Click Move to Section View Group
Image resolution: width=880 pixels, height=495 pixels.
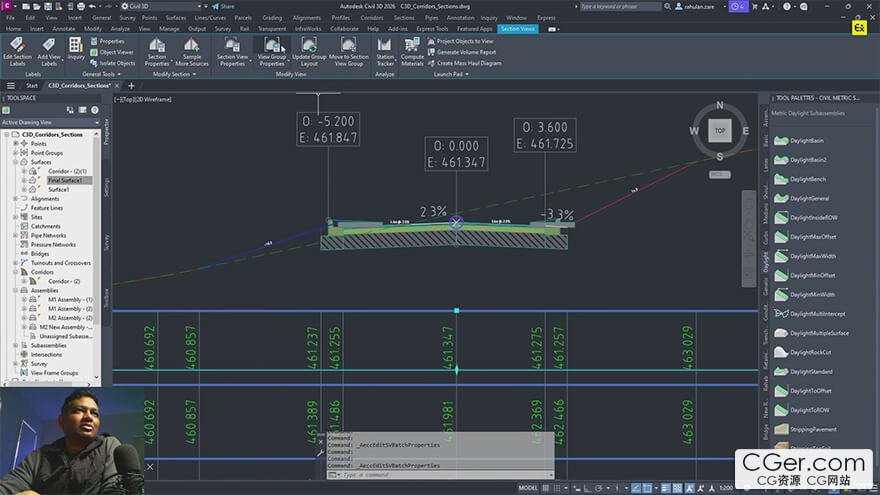click(349, 52)
